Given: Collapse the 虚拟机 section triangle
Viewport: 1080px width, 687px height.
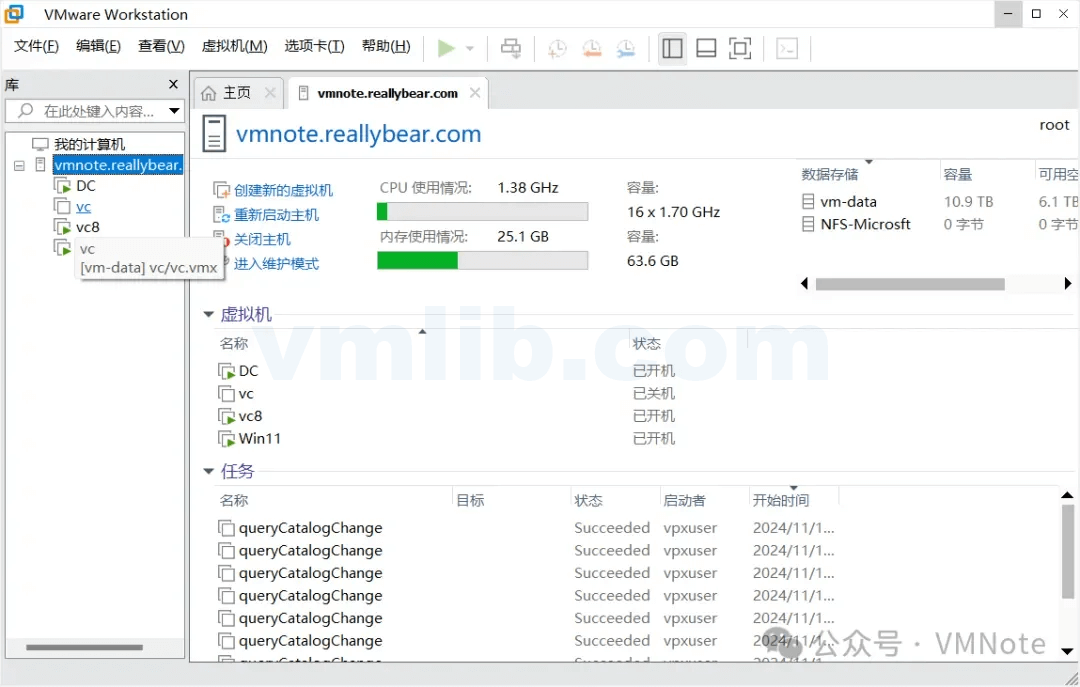Looking at the screenshot, I should (208, 314).
